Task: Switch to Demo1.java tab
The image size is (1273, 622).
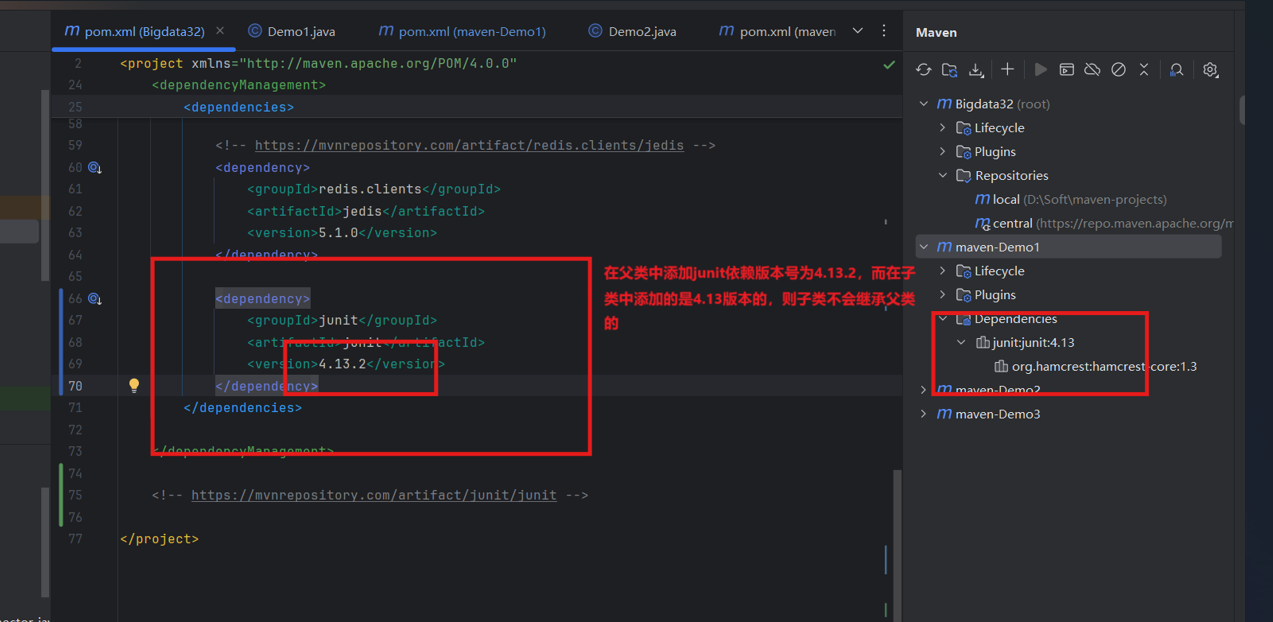Action: point(292,31)
